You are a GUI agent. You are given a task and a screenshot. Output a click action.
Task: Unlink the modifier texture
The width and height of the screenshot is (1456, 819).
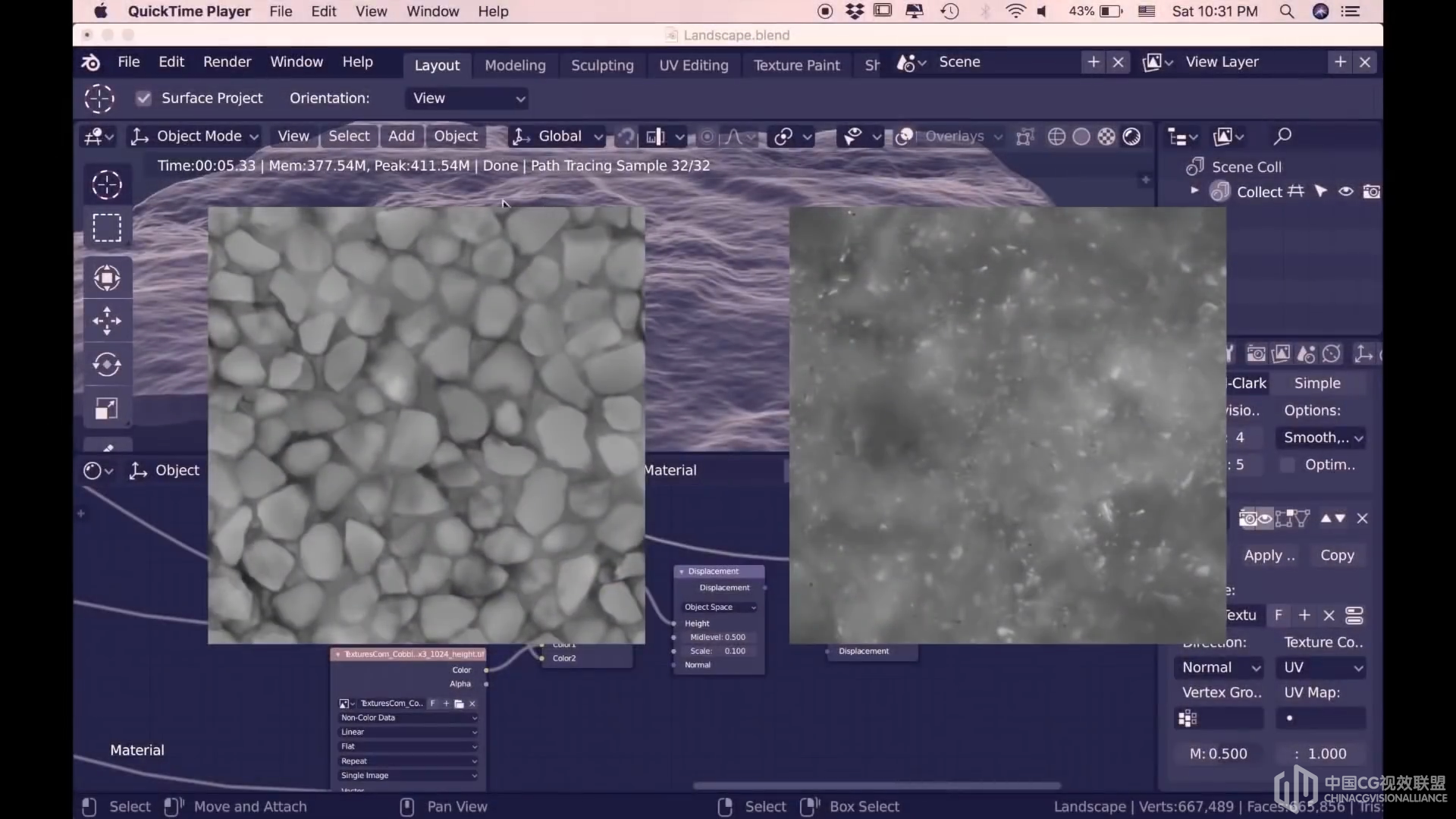[1329, 615]
